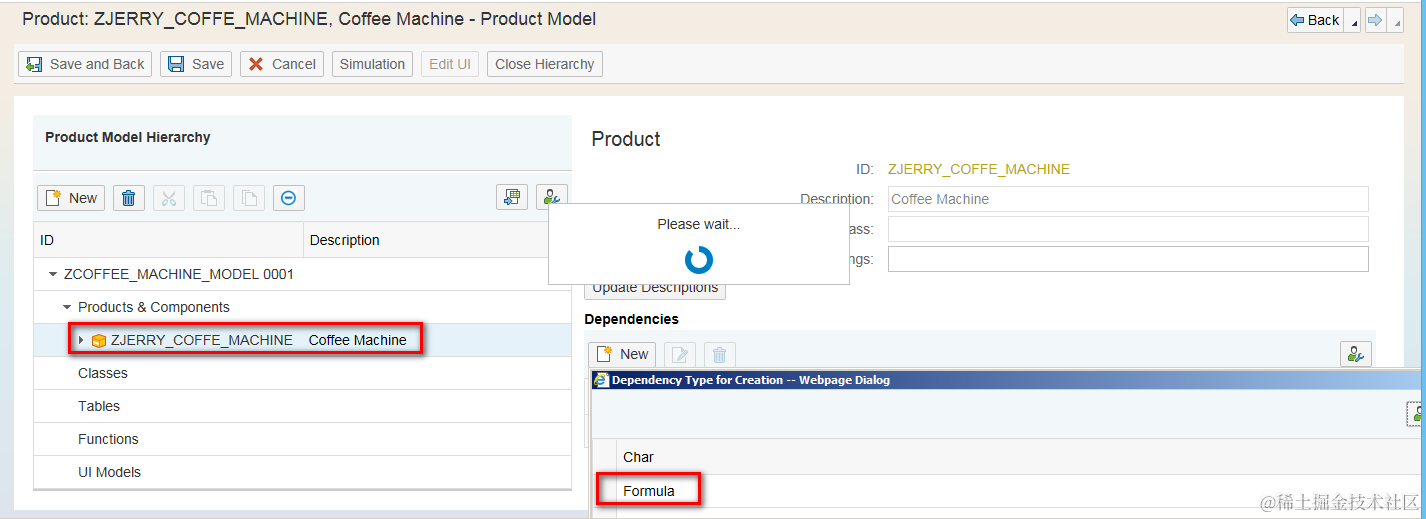Select the UI Models item in hierarchy
Screen dimensions: 1426x519
109,472
